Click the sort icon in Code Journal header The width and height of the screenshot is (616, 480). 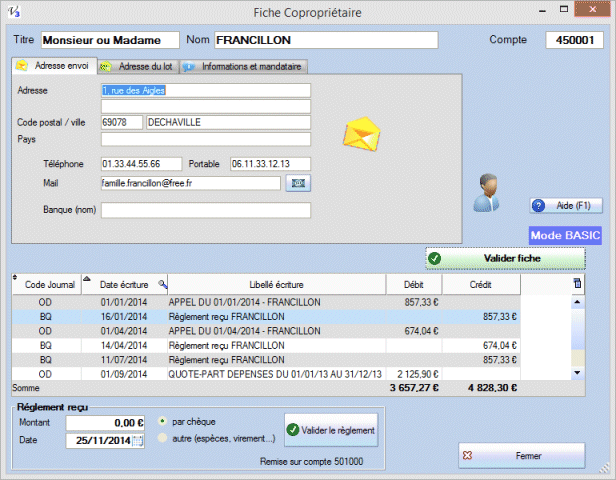pos(15,278)
